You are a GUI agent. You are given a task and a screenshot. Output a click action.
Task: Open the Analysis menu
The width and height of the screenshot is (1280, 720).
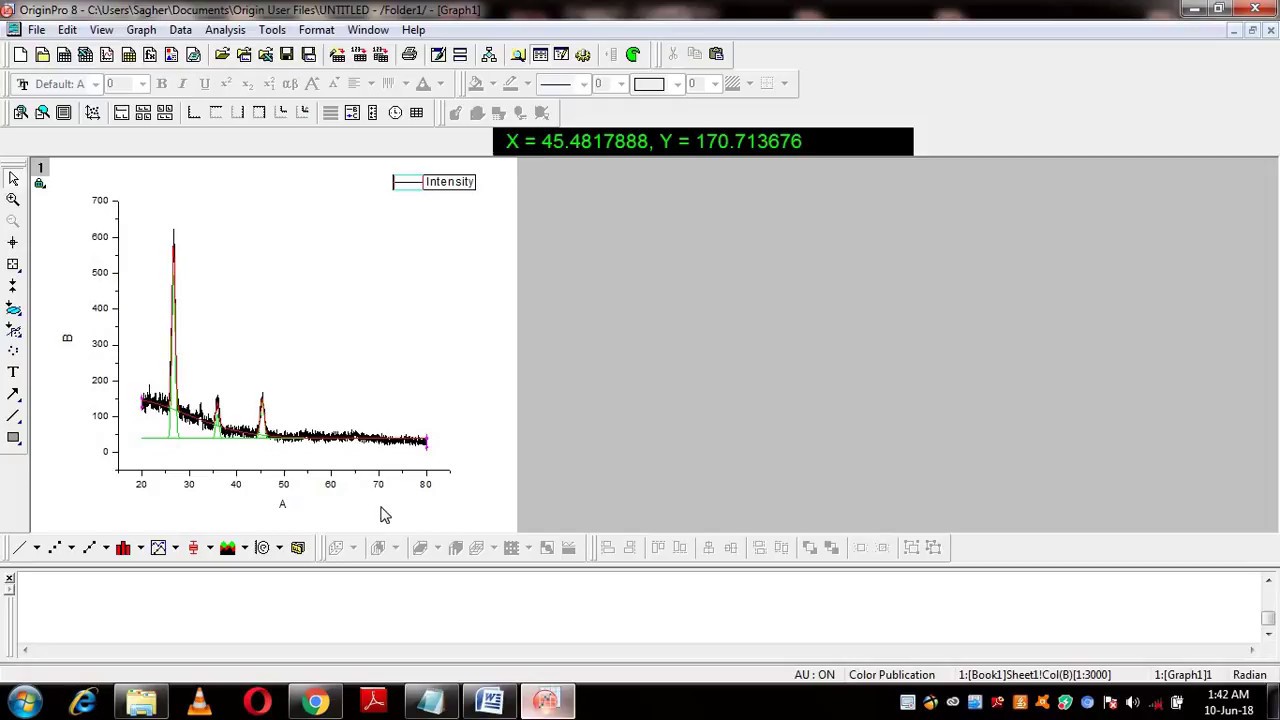pos(225,30)
